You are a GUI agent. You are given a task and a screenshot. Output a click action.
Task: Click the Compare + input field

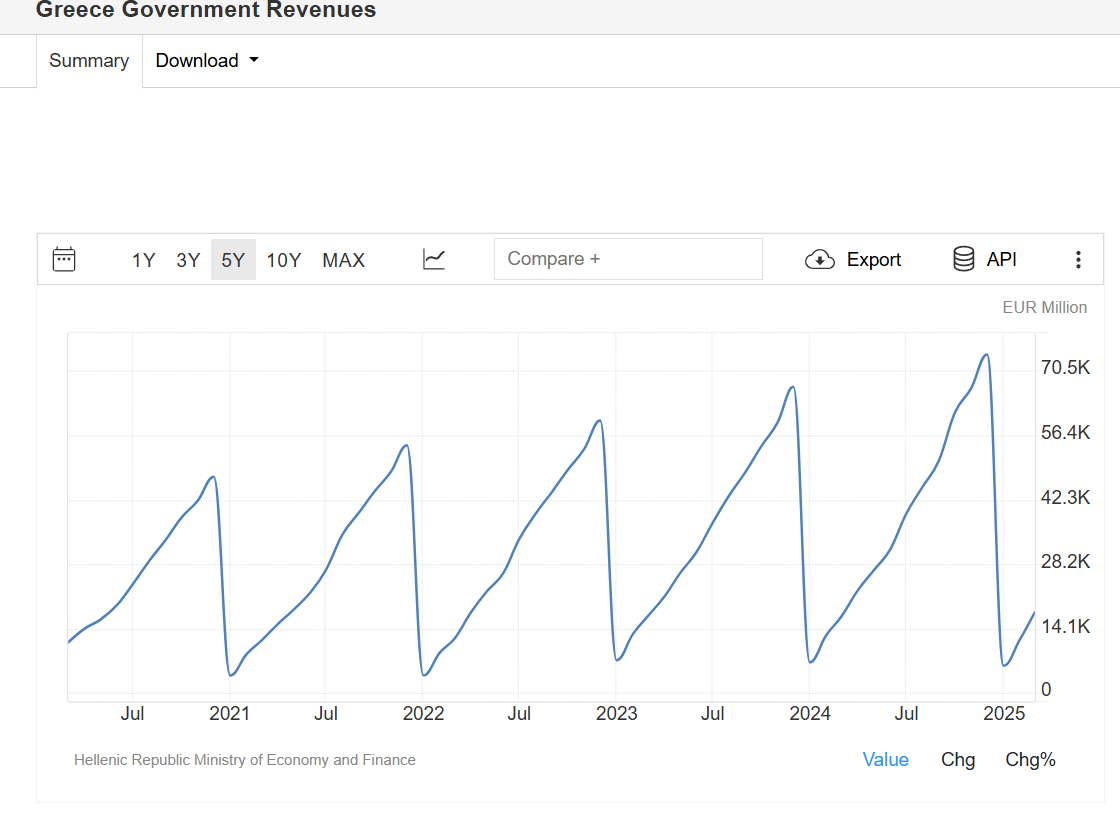pyautogui.click(x=629, y=259)
